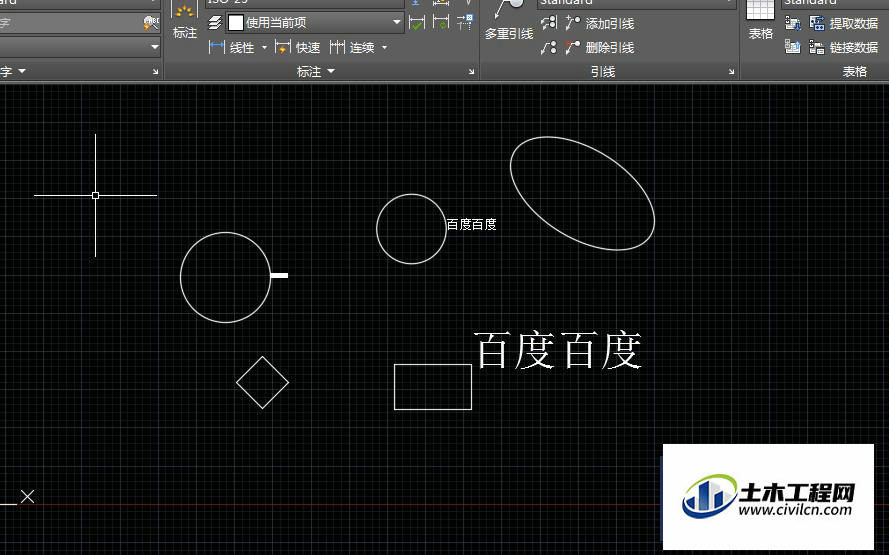Viewport: 889px width, 555px height.
Task: Click the dimension update icon with green arrows
Action: pyautogui.click(x=441, y=23)
